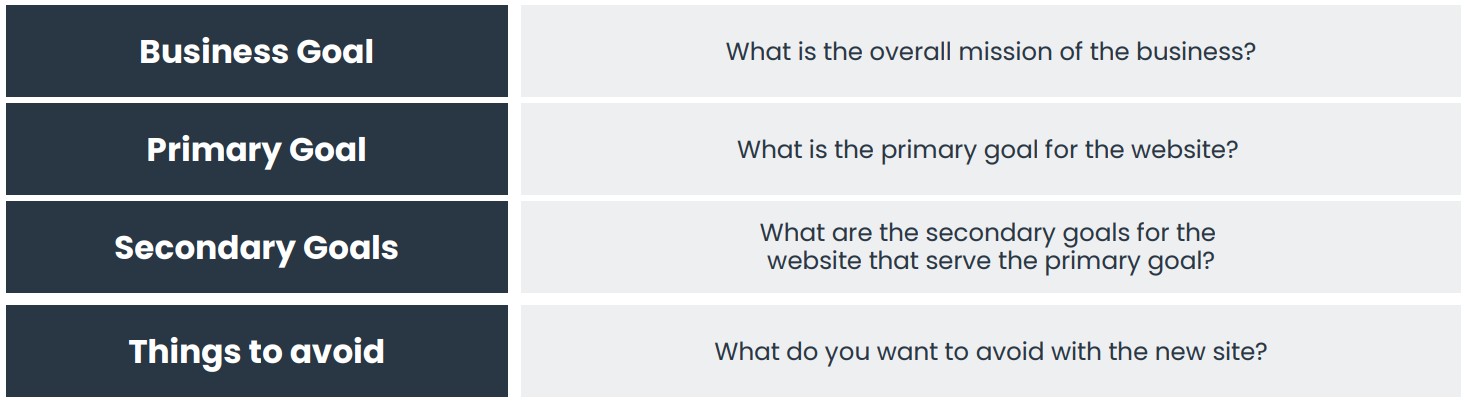Click the line "website that serve the primary goal?"

(x=987, y=262)
